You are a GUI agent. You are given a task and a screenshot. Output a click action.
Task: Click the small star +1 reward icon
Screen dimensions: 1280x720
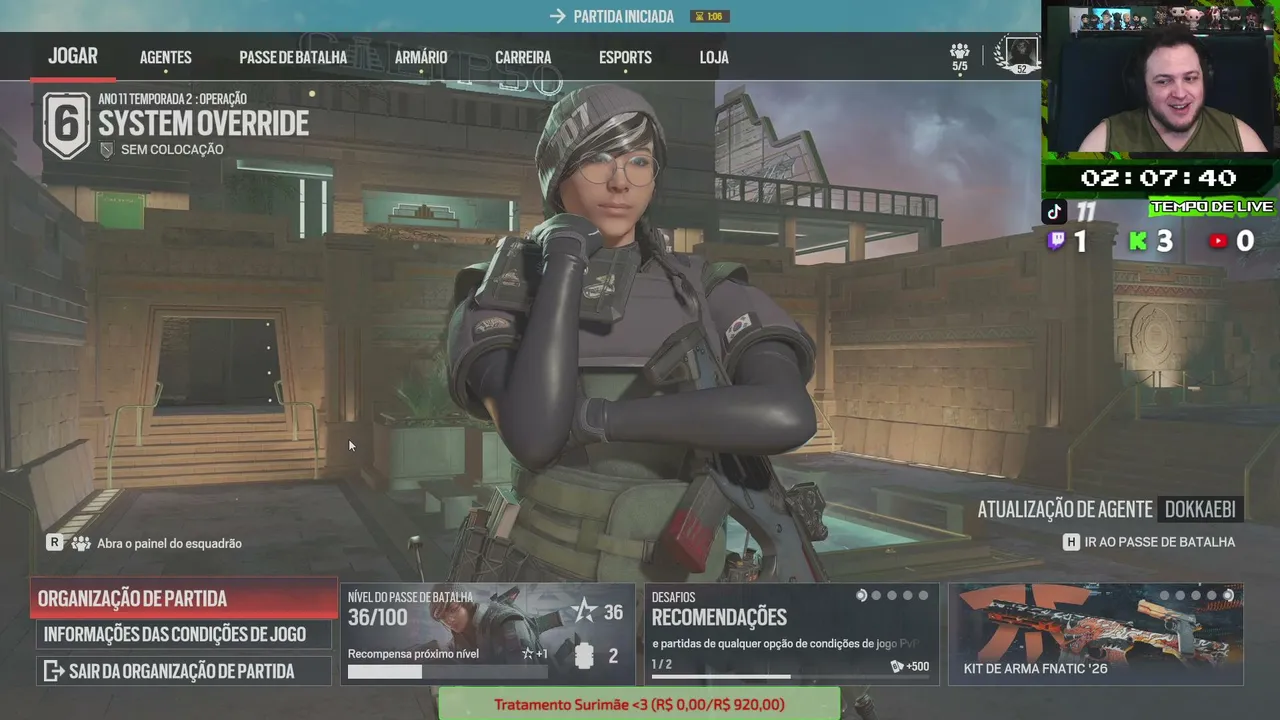tap(528, 654)
